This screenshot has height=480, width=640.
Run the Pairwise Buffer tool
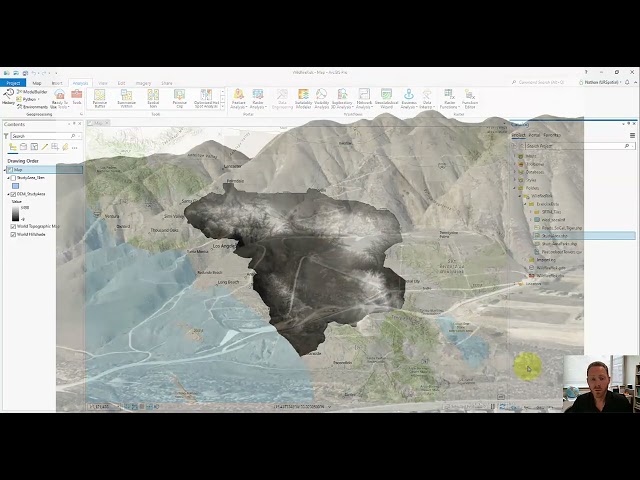tap(100, 99)
